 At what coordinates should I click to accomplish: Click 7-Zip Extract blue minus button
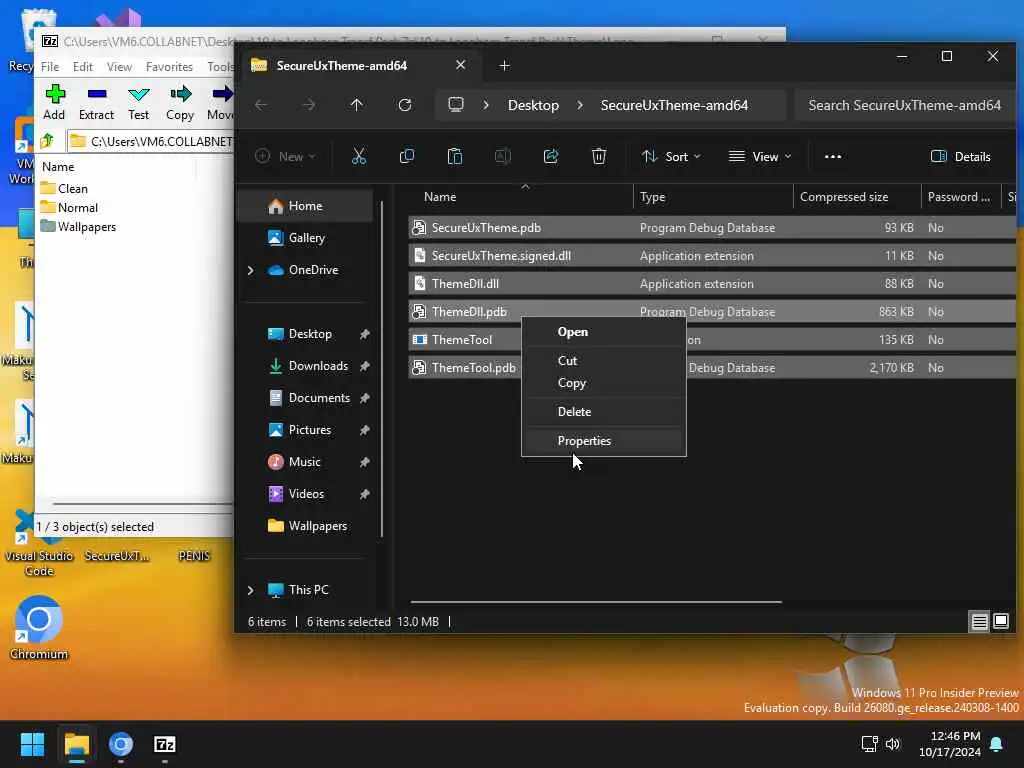coord(97,103)
